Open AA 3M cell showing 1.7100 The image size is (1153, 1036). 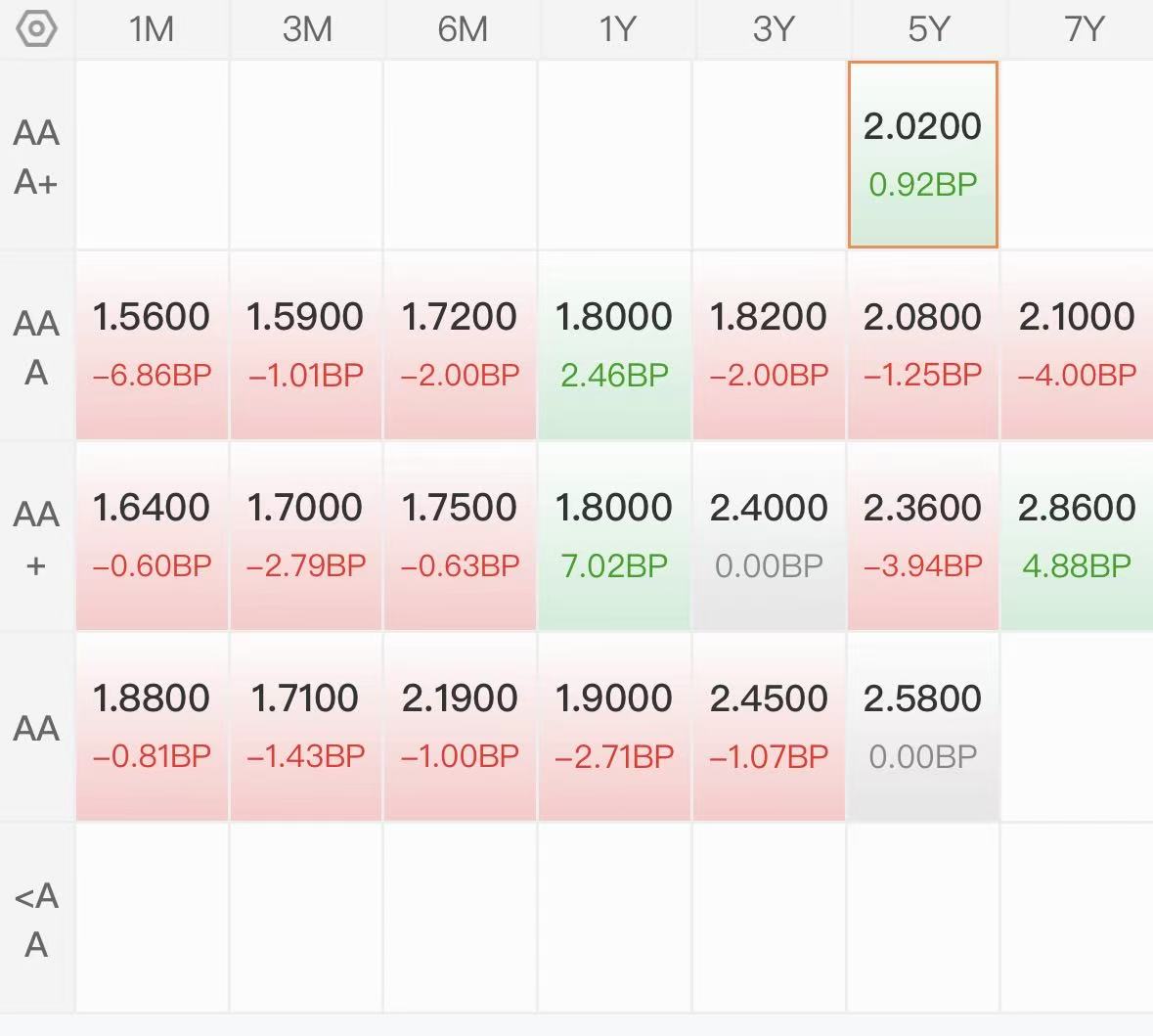pyautogui.click(x=306, y=726)
